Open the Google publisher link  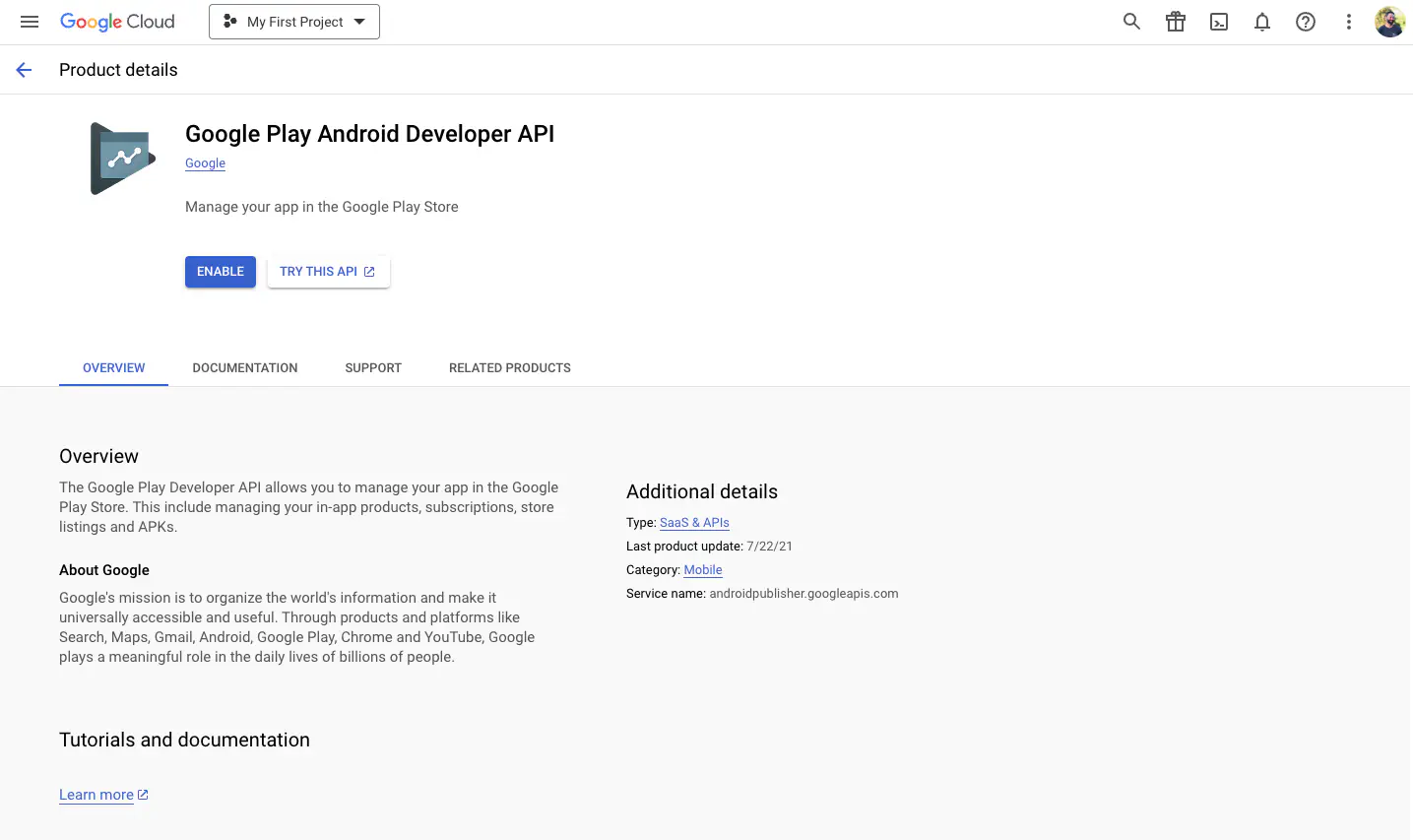pyautogui.click(x=205, y=163)
